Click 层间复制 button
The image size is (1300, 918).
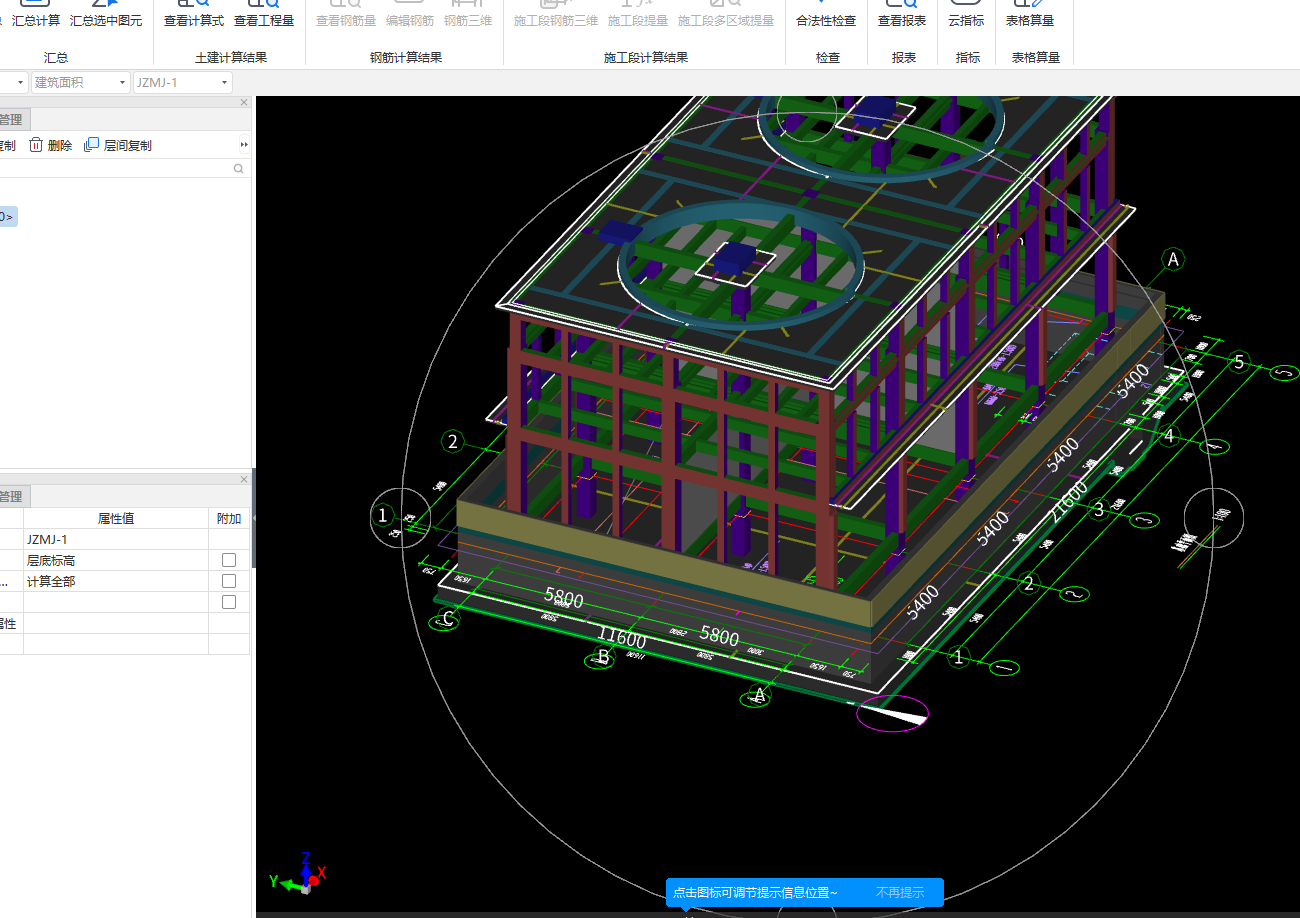click(118, 145)
